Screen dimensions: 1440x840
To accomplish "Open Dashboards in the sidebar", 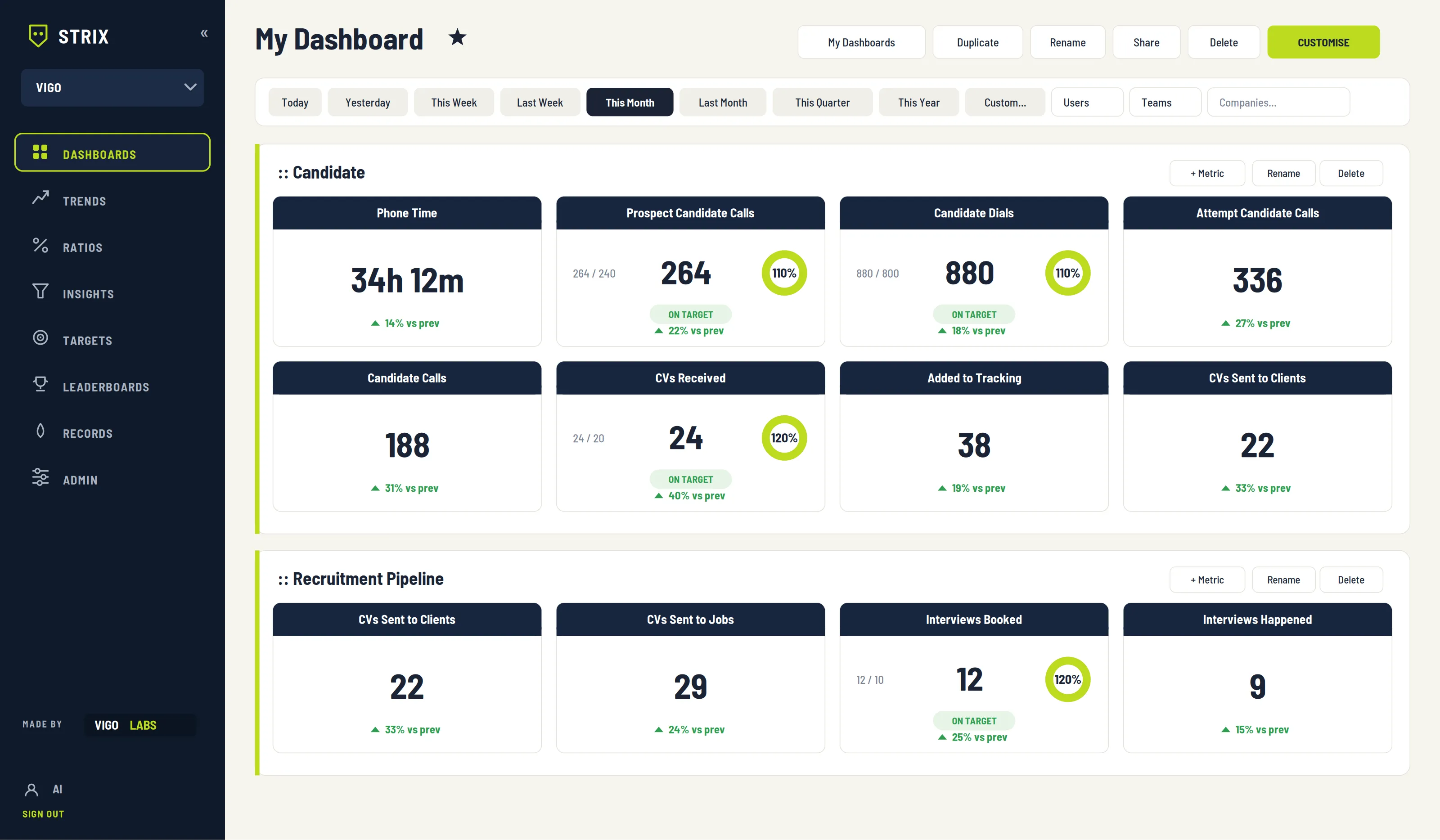I will [x=112, y=153].
